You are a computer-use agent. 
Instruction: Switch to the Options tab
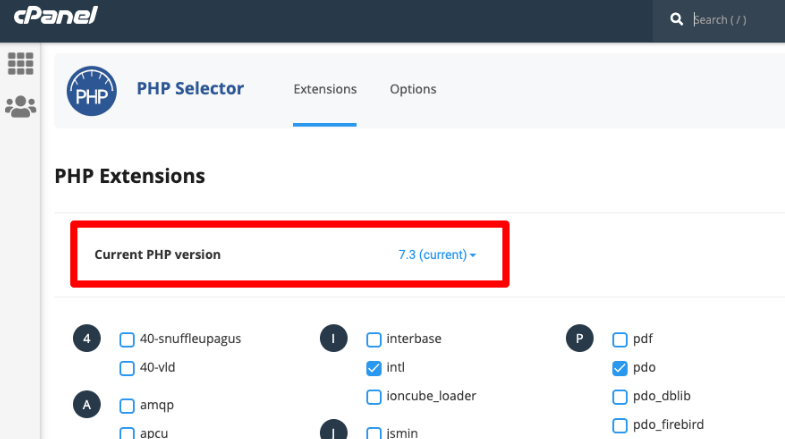coord(413,89)
